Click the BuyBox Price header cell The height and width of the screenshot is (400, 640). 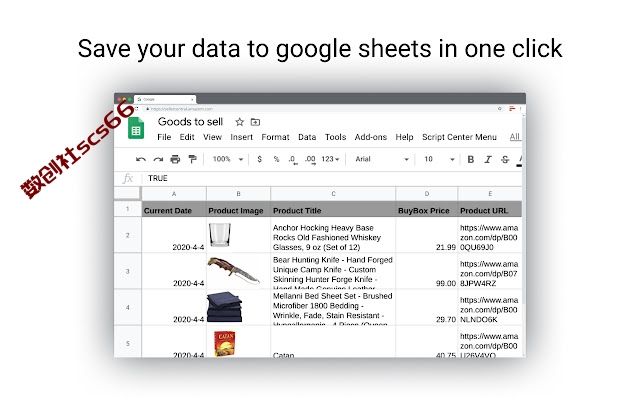(427, 209)
